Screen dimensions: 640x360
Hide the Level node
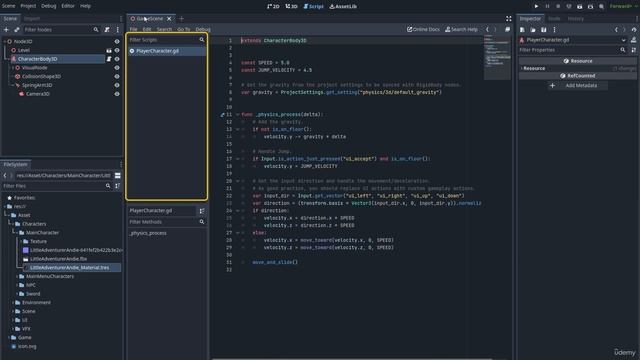click(x=117, y=50)
